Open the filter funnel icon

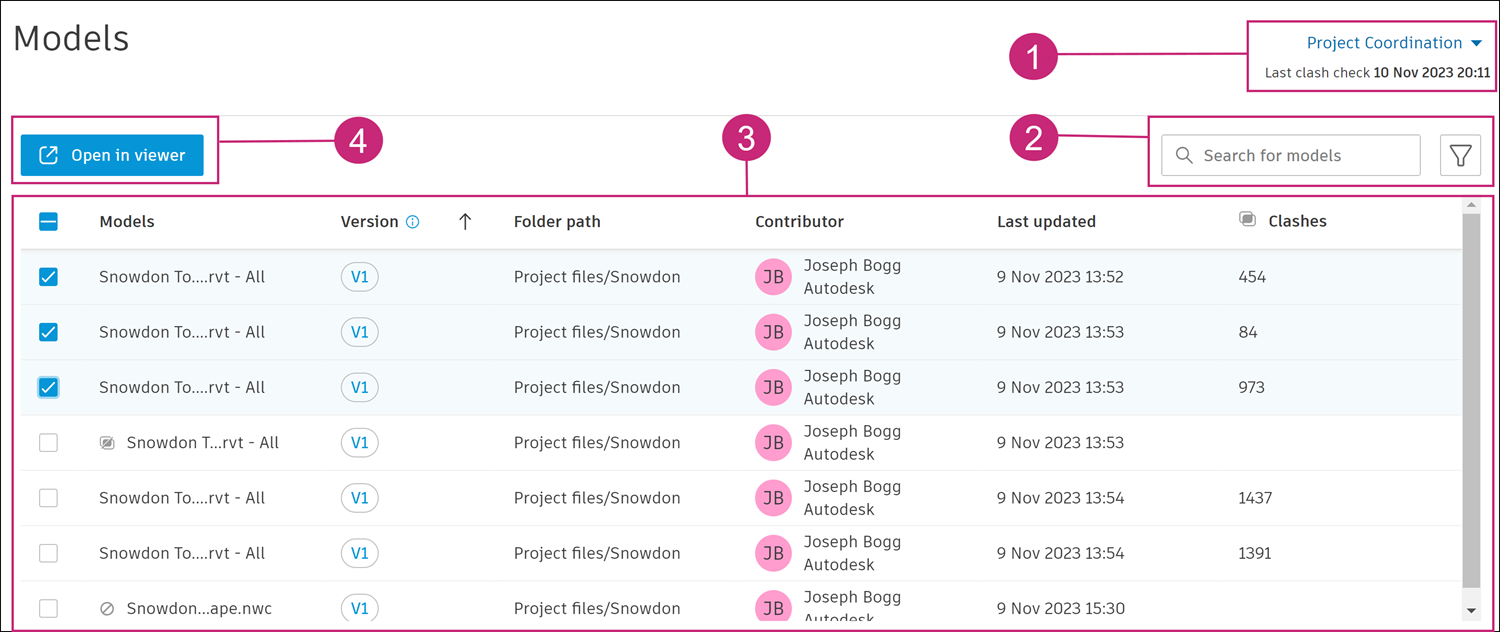[1460, 156]
